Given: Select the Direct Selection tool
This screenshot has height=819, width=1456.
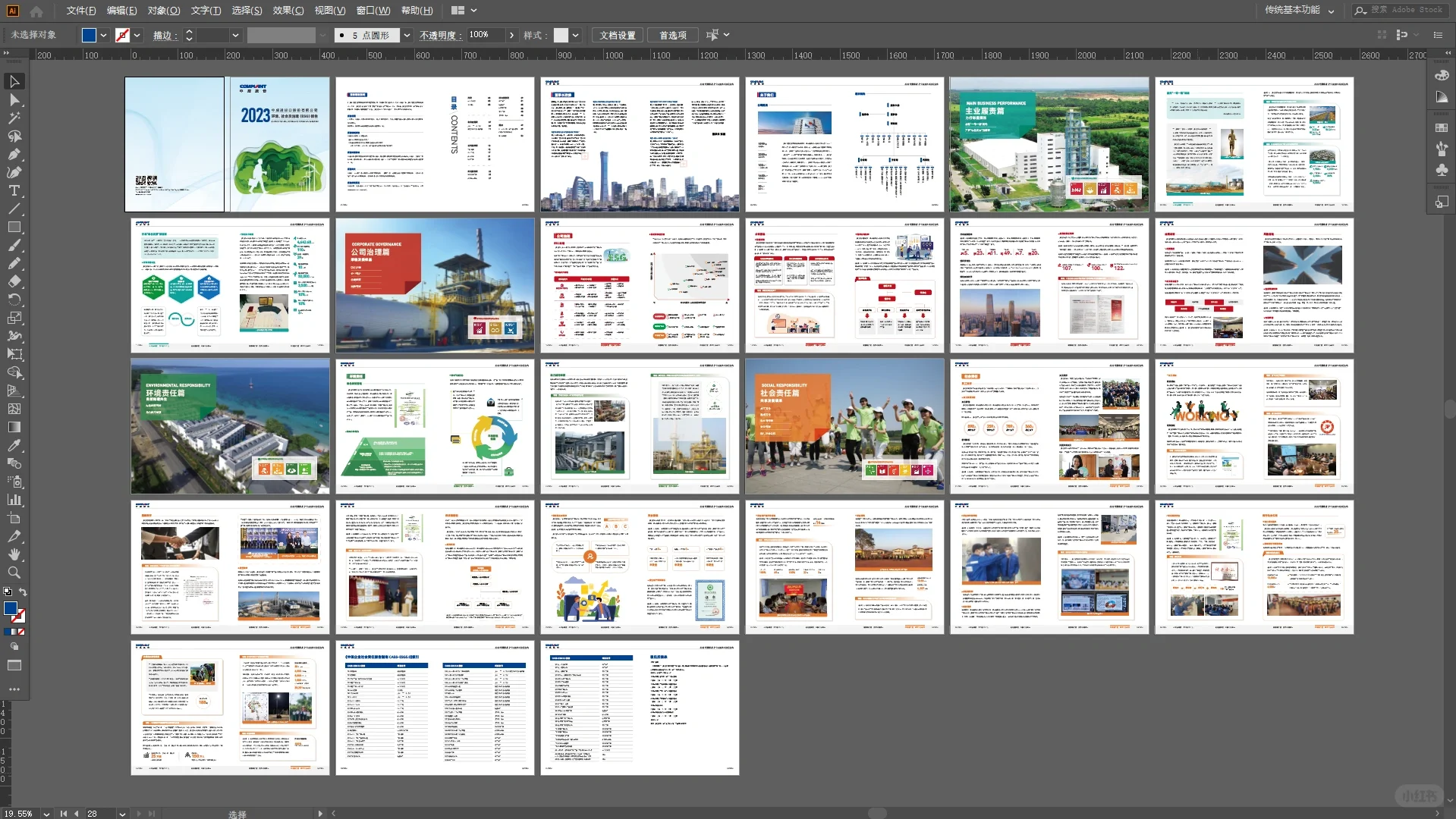Looking at the screenshot, I should point(14,99).
